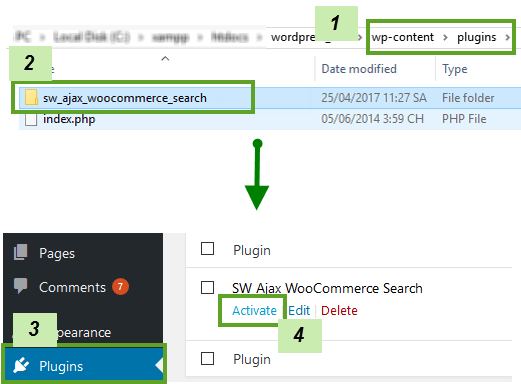The height and width of the screenshot is (384, 521).
Task: Click the Comments speech bubble icon
Action: tap(20, 286)
